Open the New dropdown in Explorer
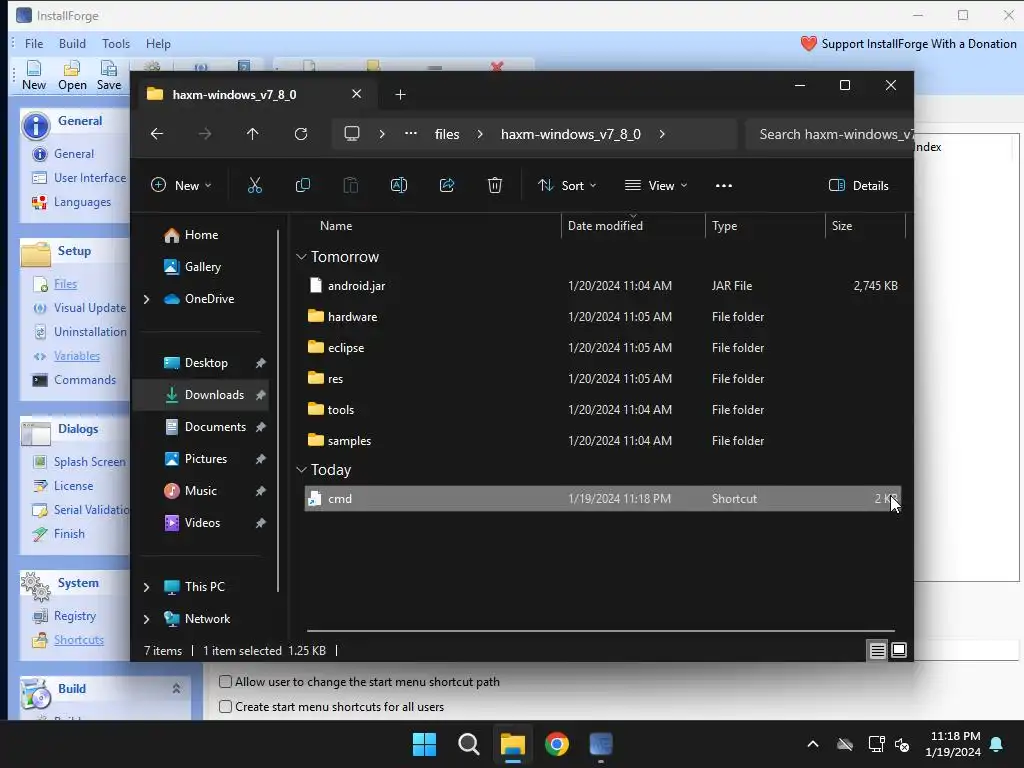 (x=181, y=185)
